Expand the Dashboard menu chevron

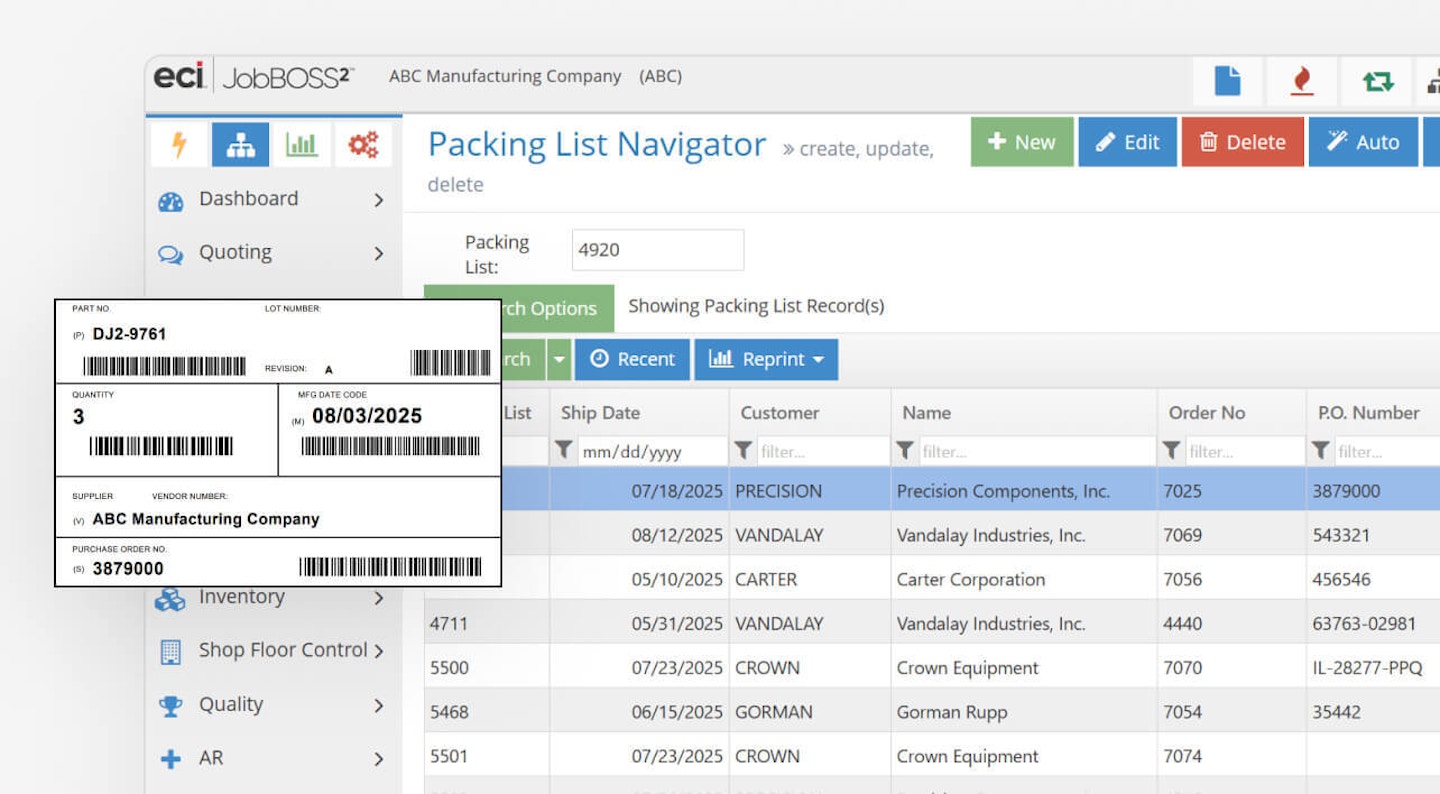[x=379, y=200]
